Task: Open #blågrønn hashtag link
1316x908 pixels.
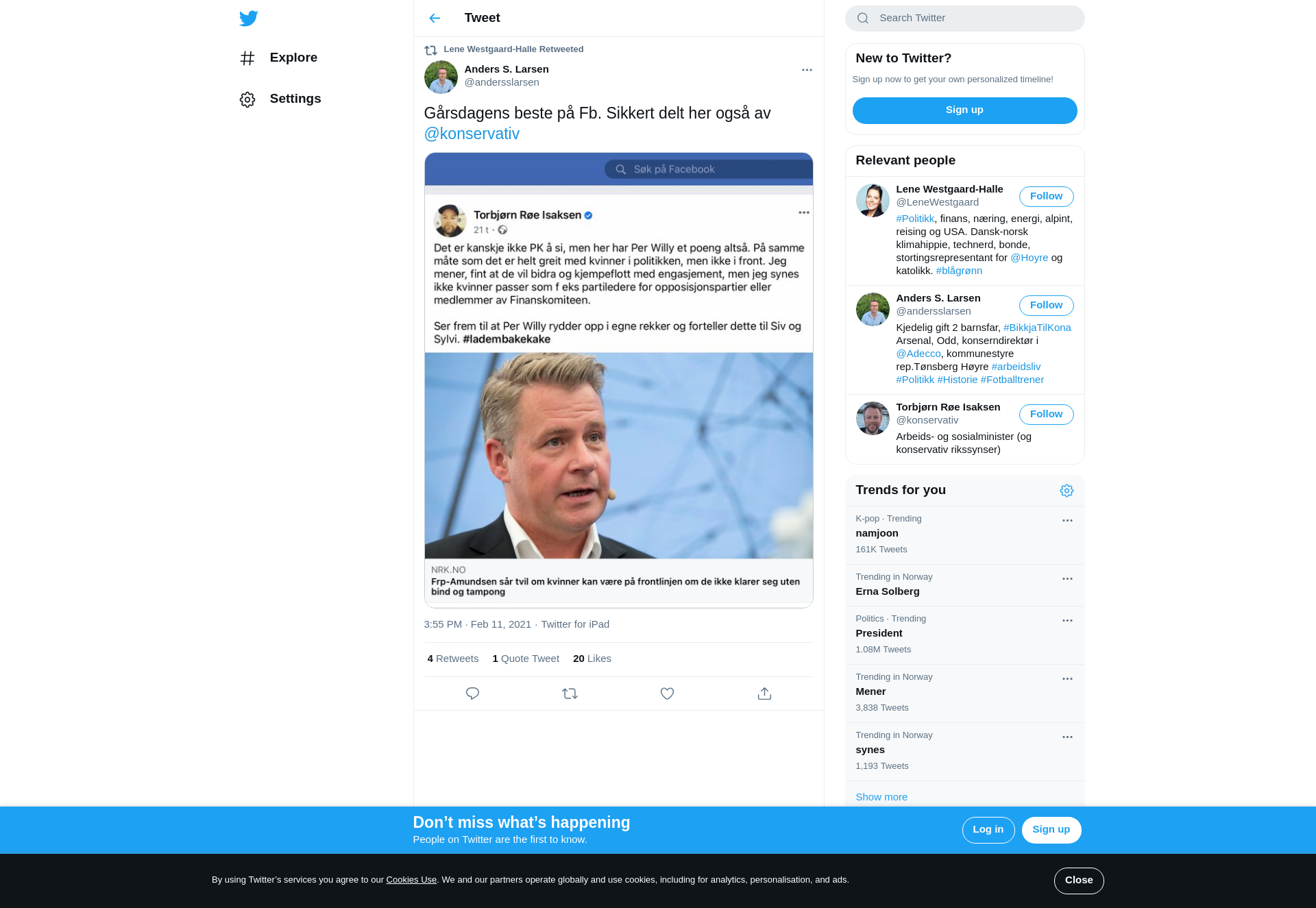Action: 959,271
